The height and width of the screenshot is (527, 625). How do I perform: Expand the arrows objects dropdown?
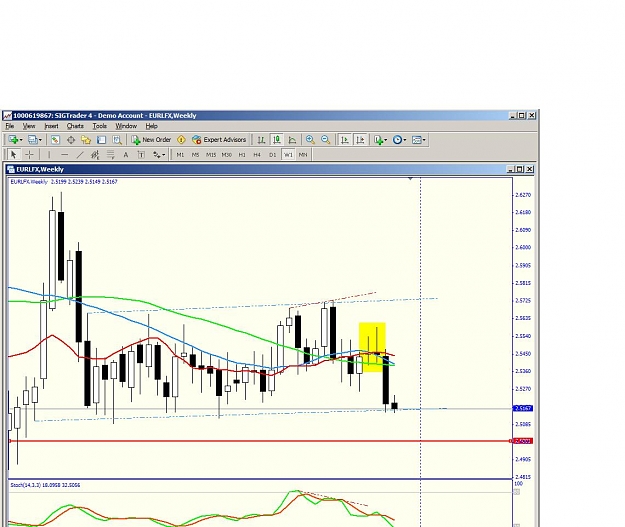coord(164,155)
